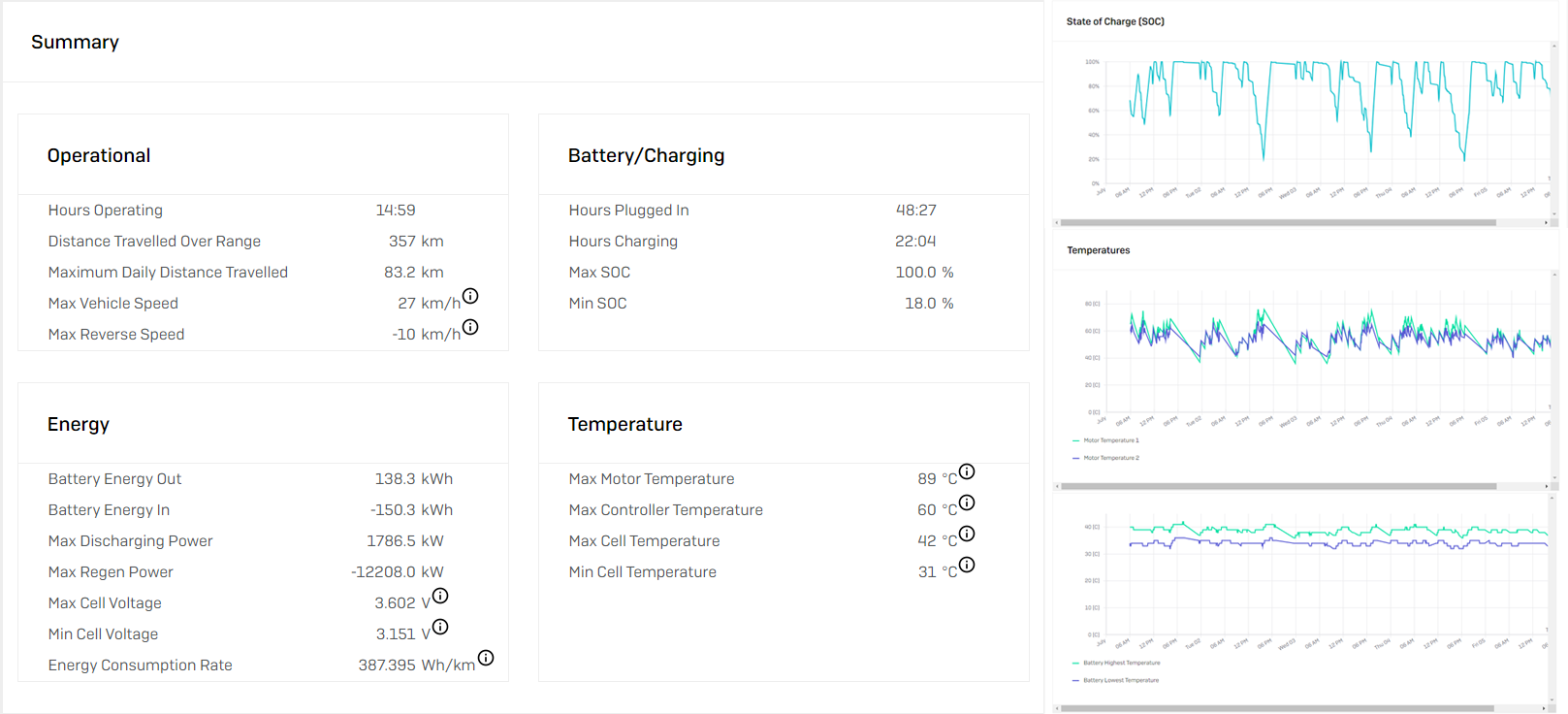Toggle Motor Temperature 2 legend series
The width and height of the screenshot is (1568, 714).
[1105, 458]
